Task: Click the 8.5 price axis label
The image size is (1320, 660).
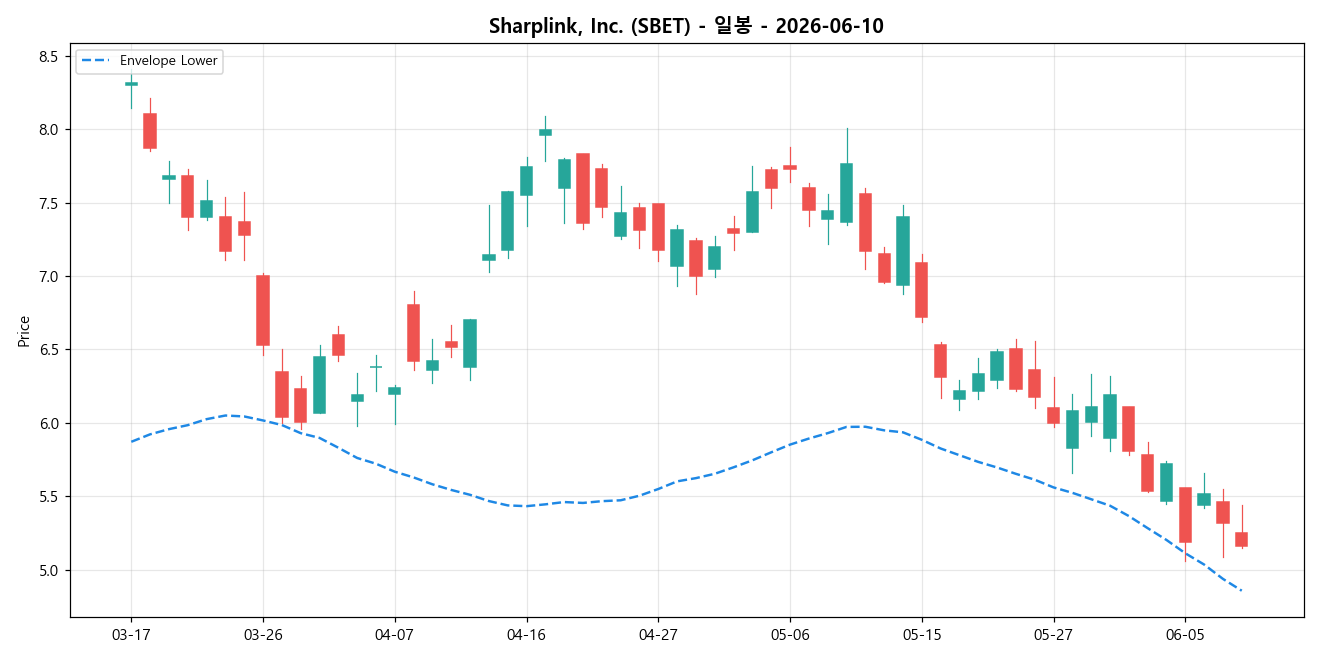Action: coord(50,57)
